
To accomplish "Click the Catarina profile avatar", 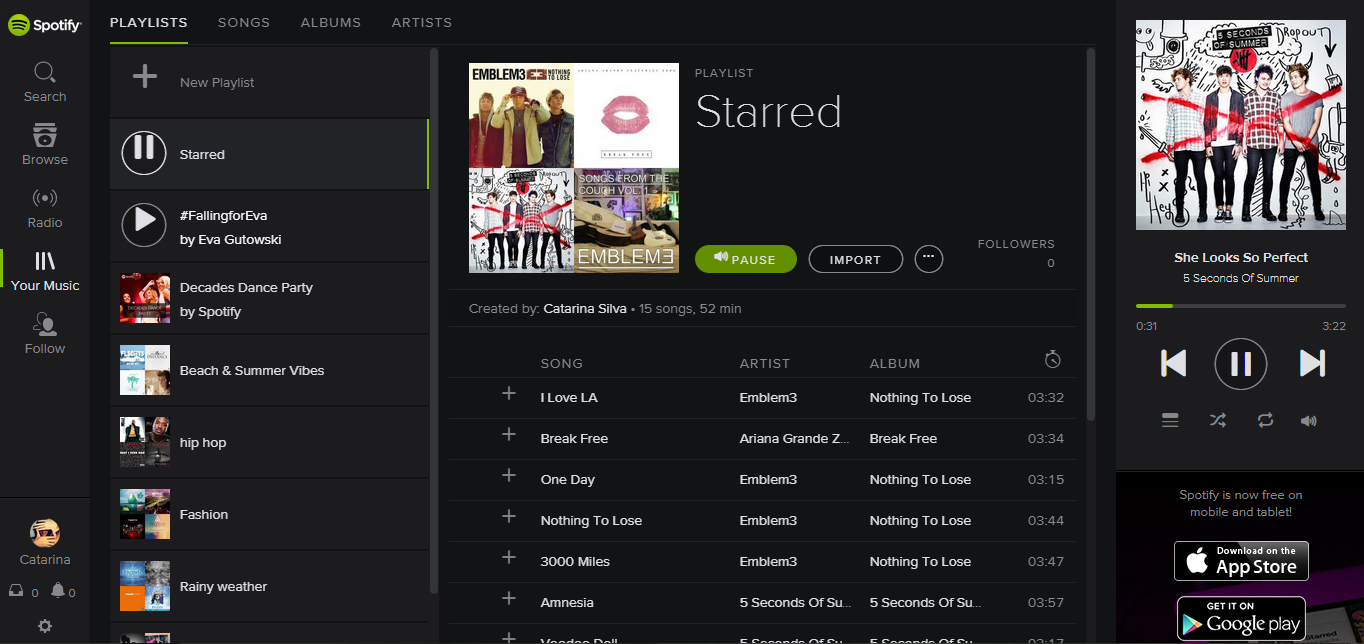I will [x=45, y=533].
